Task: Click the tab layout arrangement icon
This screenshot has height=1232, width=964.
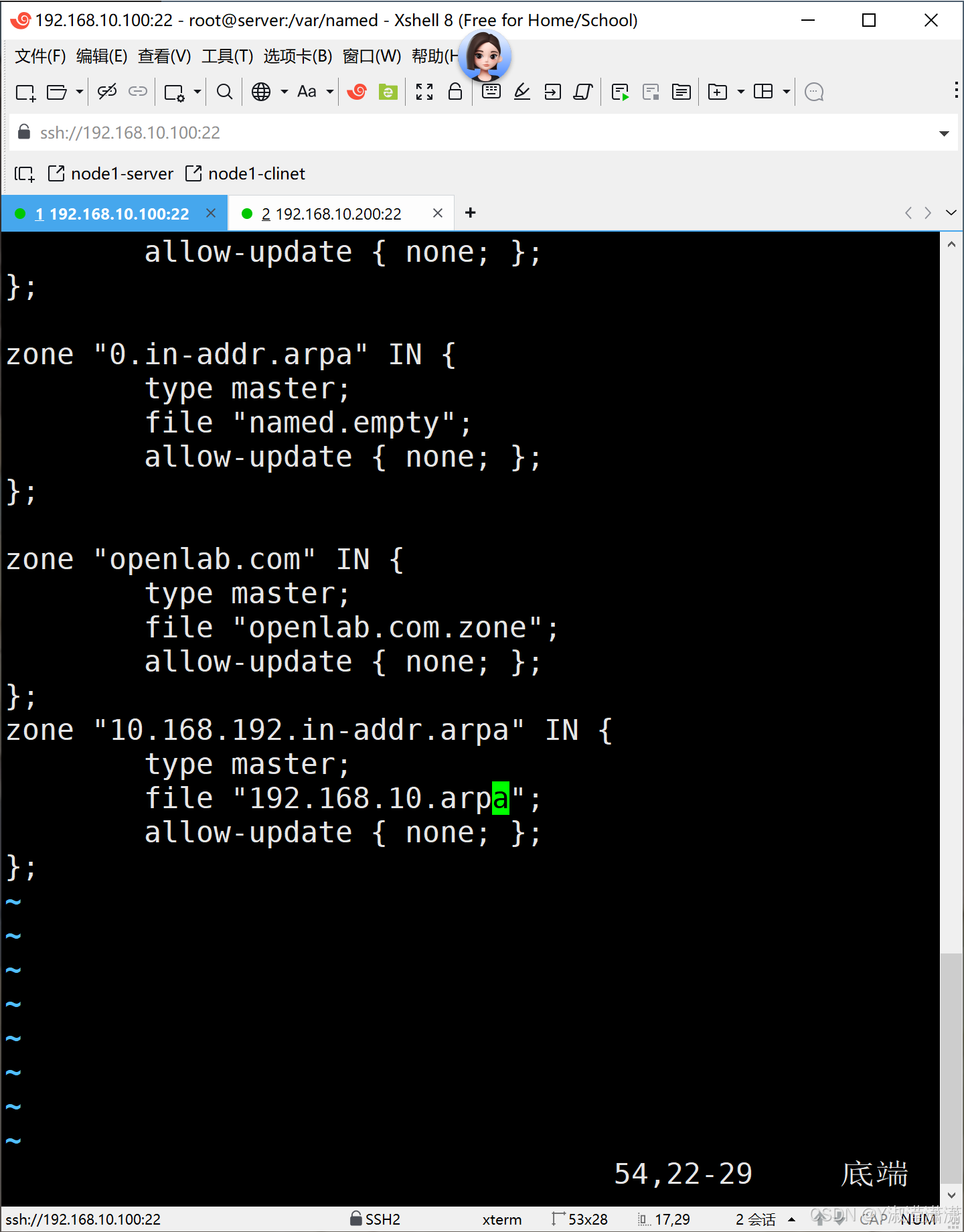Action: click(x=763, y=92)
